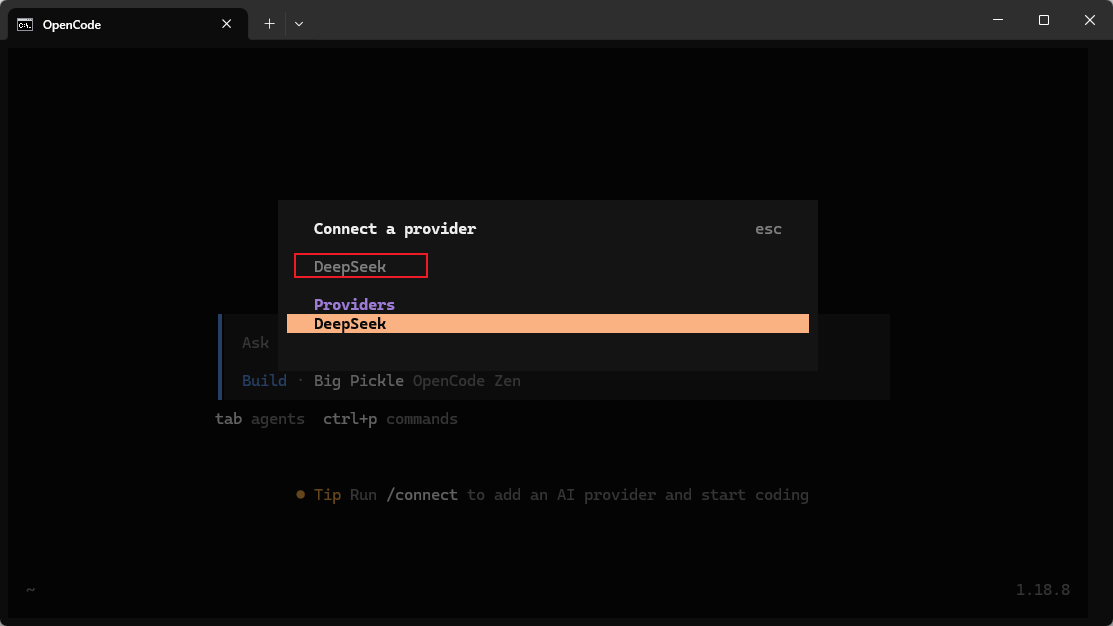1113x626 pixels.
Task: Select the highlighted DeepSeek provider row
Action: click(547, 324)
